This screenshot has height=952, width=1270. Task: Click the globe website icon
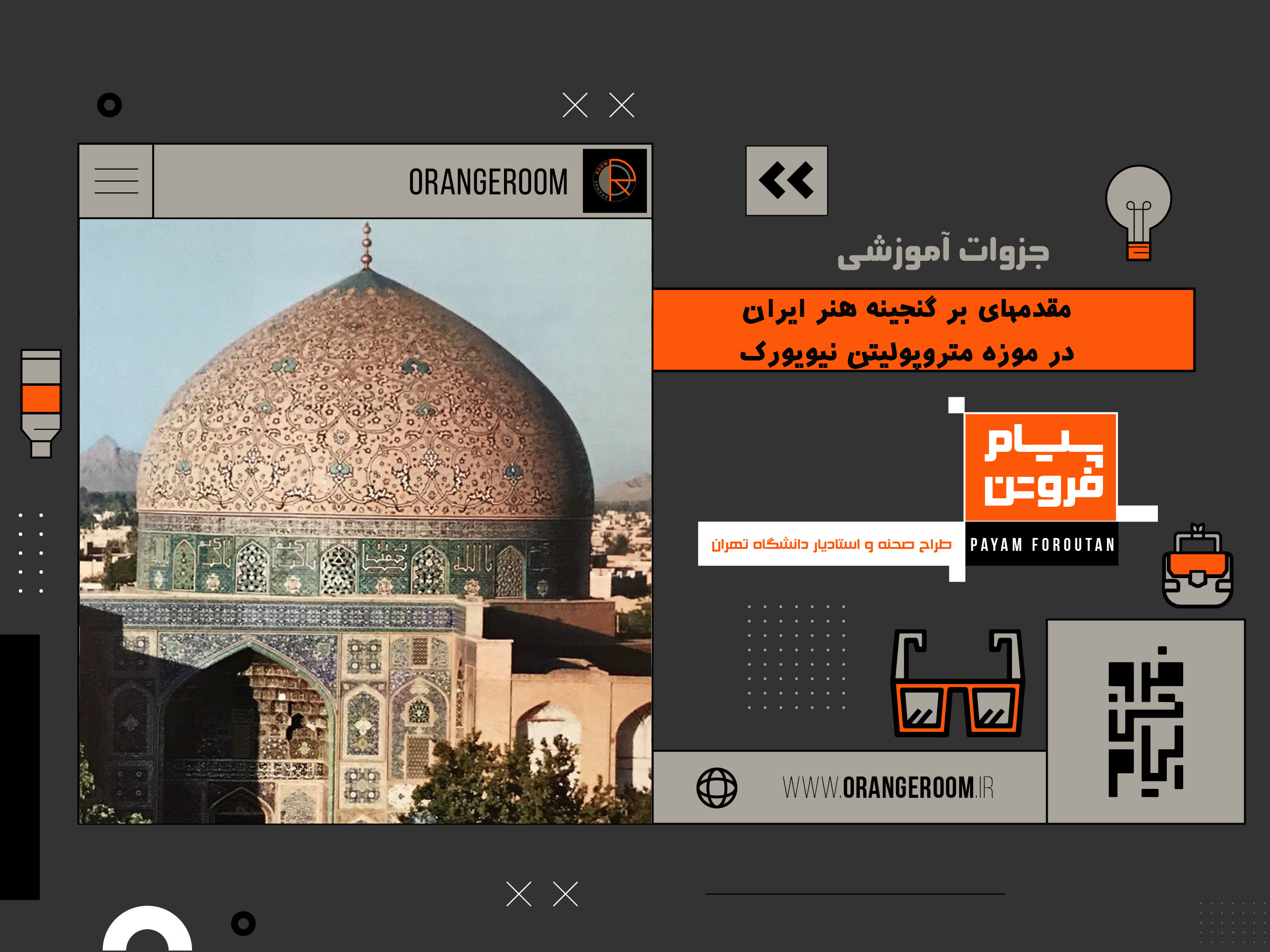coord(716,788)
